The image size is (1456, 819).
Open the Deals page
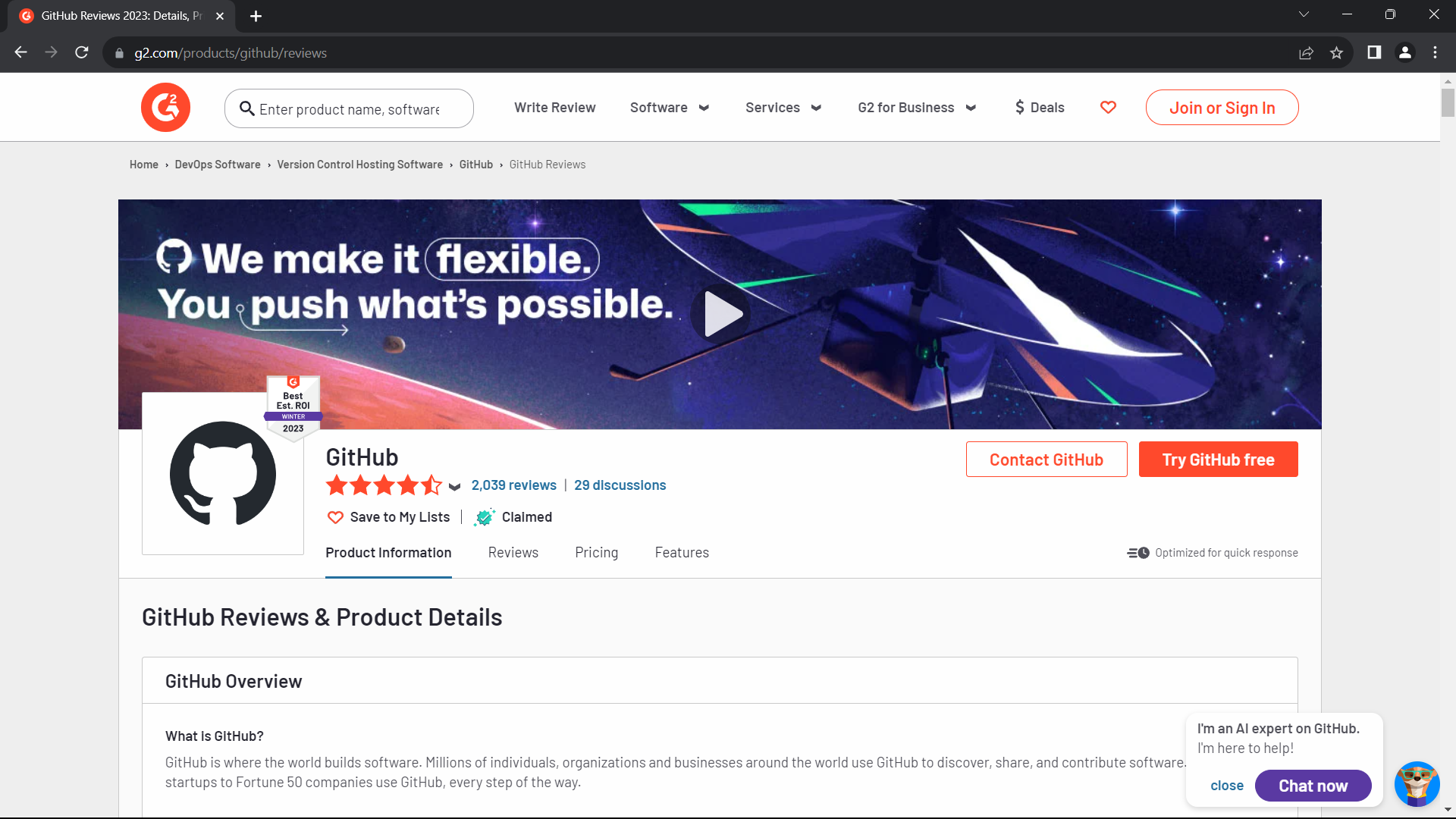1040,108
